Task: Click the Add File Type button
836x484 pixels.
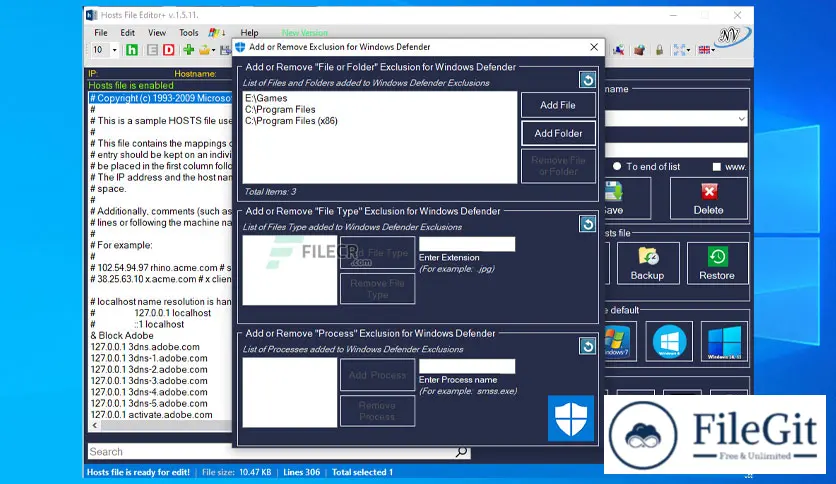Action: pos(377,253)
